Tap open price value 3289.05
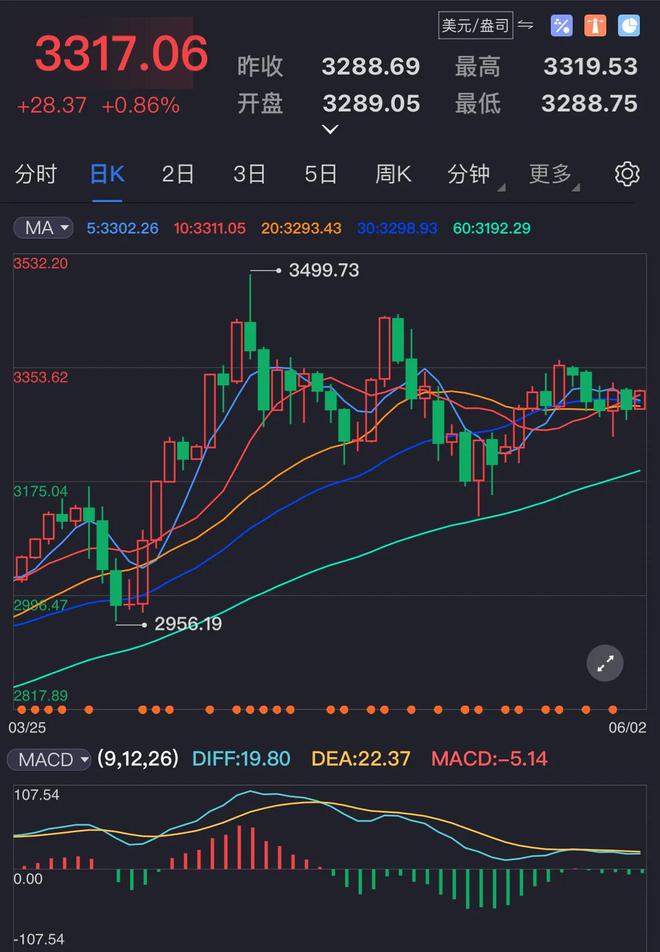The image size is (660, 952). 371,103
